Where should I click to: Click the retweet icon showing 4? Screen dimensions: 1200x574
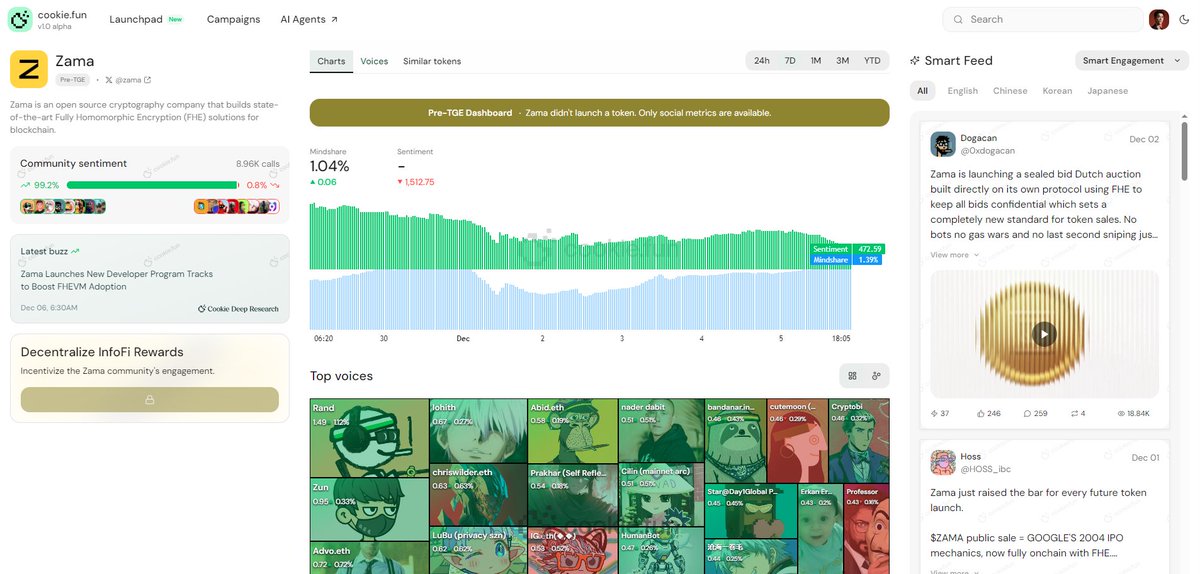point(1074,413)
